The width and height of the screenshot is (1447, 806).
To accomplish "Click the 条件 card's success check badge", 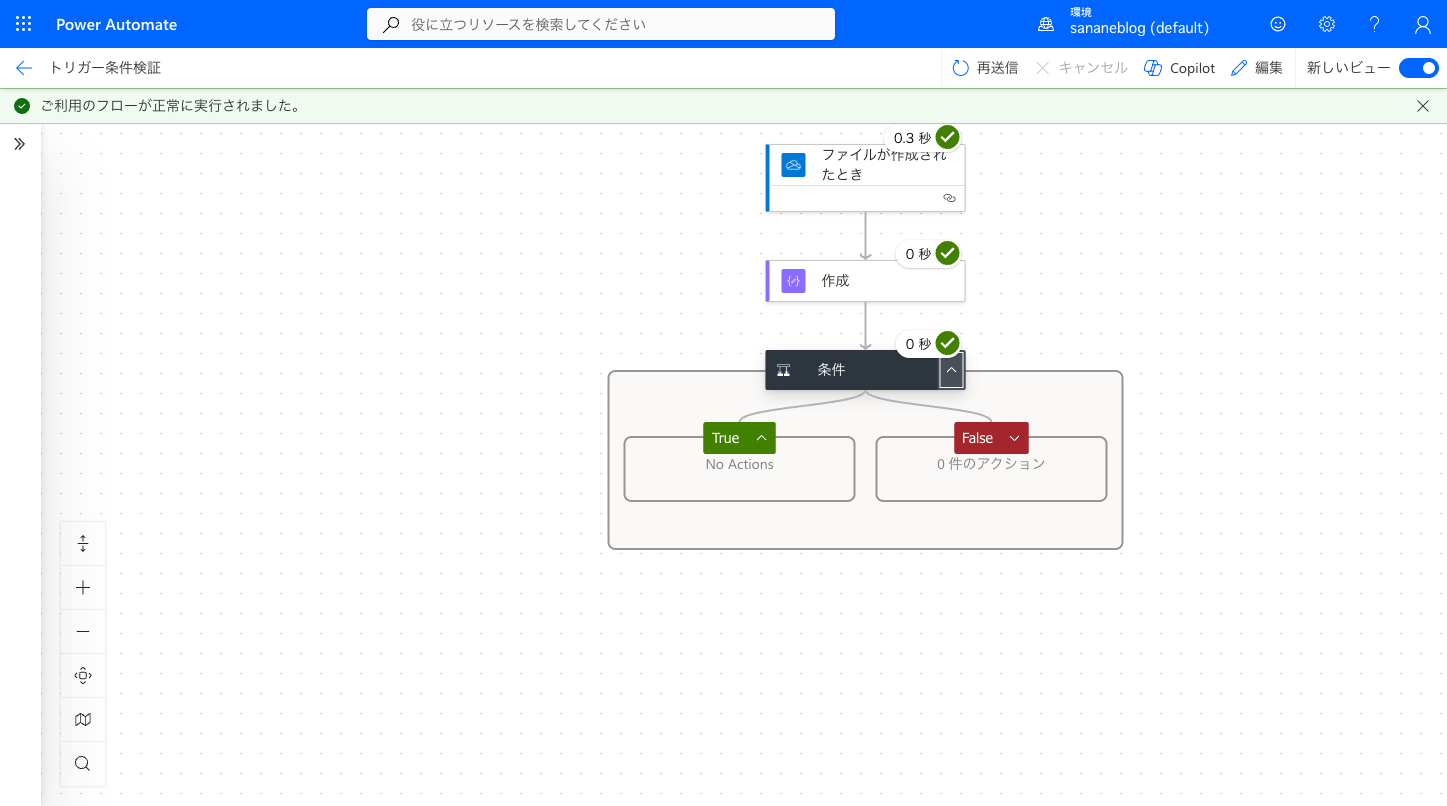I will pos(948,343).
